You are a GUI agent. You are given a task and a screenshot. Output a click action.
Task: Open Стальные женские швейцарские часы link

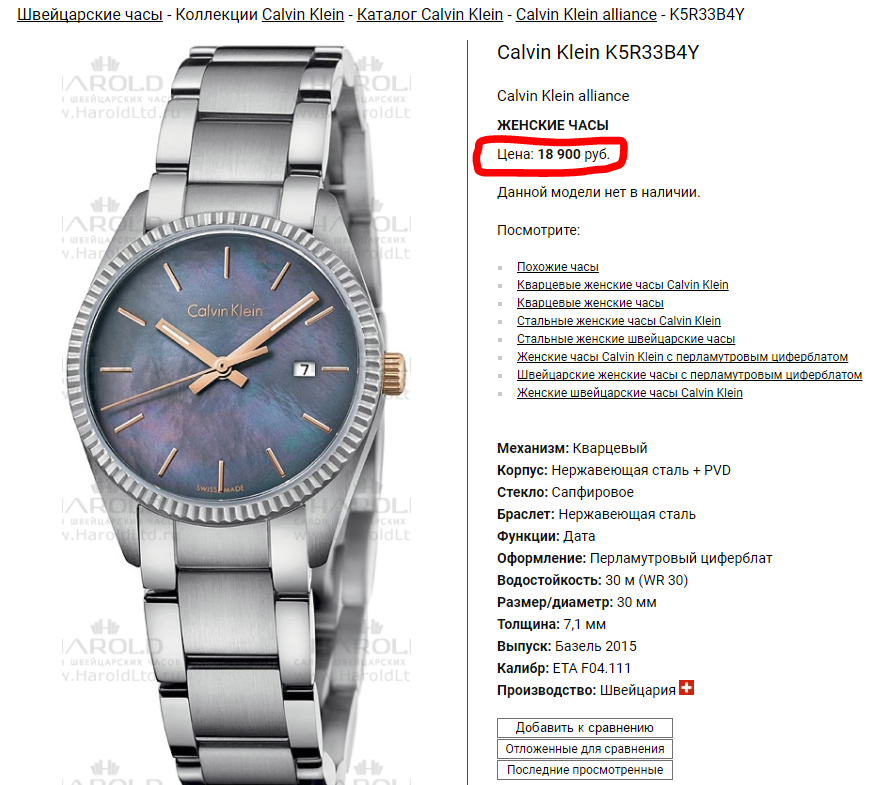pos(626,339)
